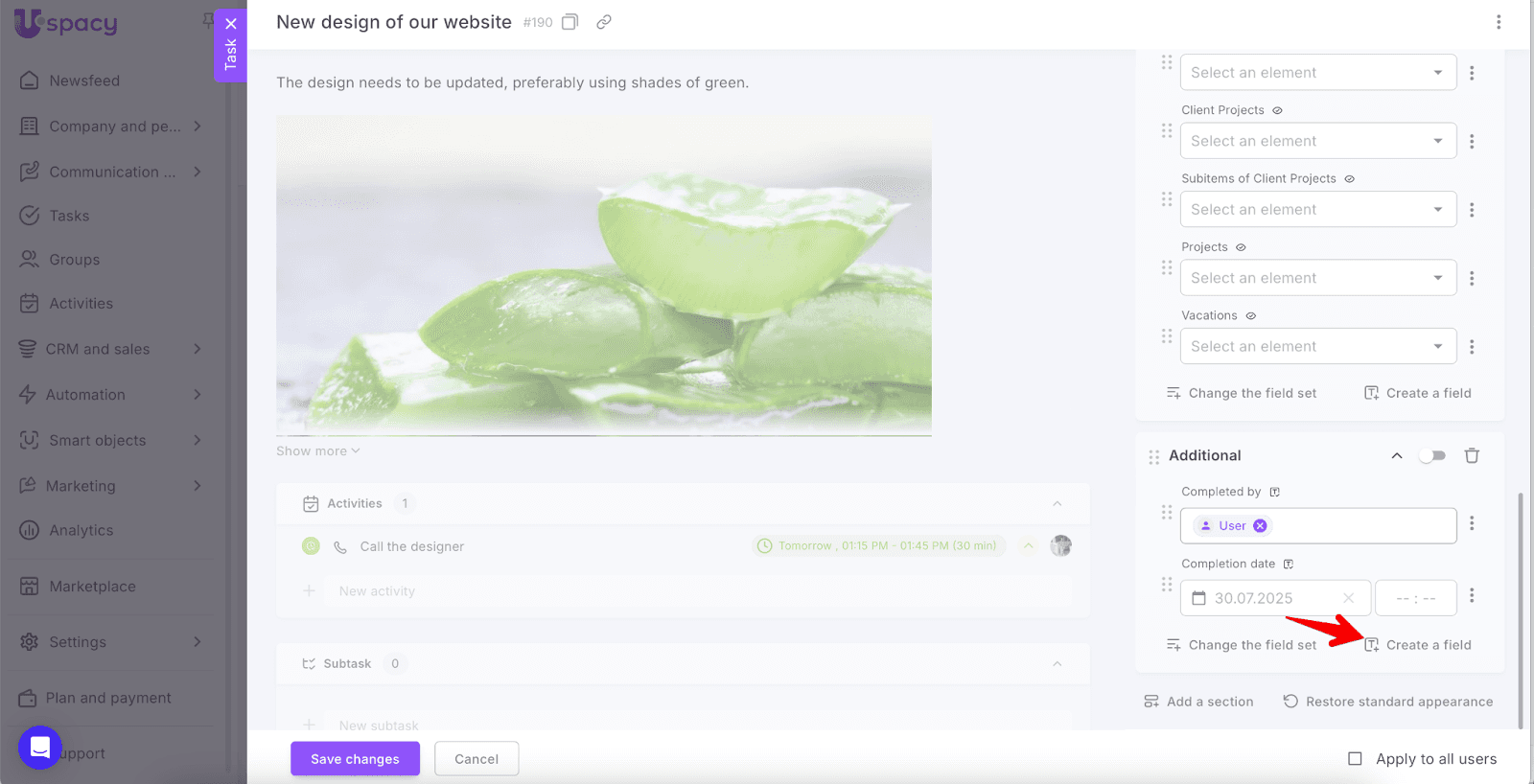
Task: Go to Analytics in sidebar
Action: (x=81, y=530)
